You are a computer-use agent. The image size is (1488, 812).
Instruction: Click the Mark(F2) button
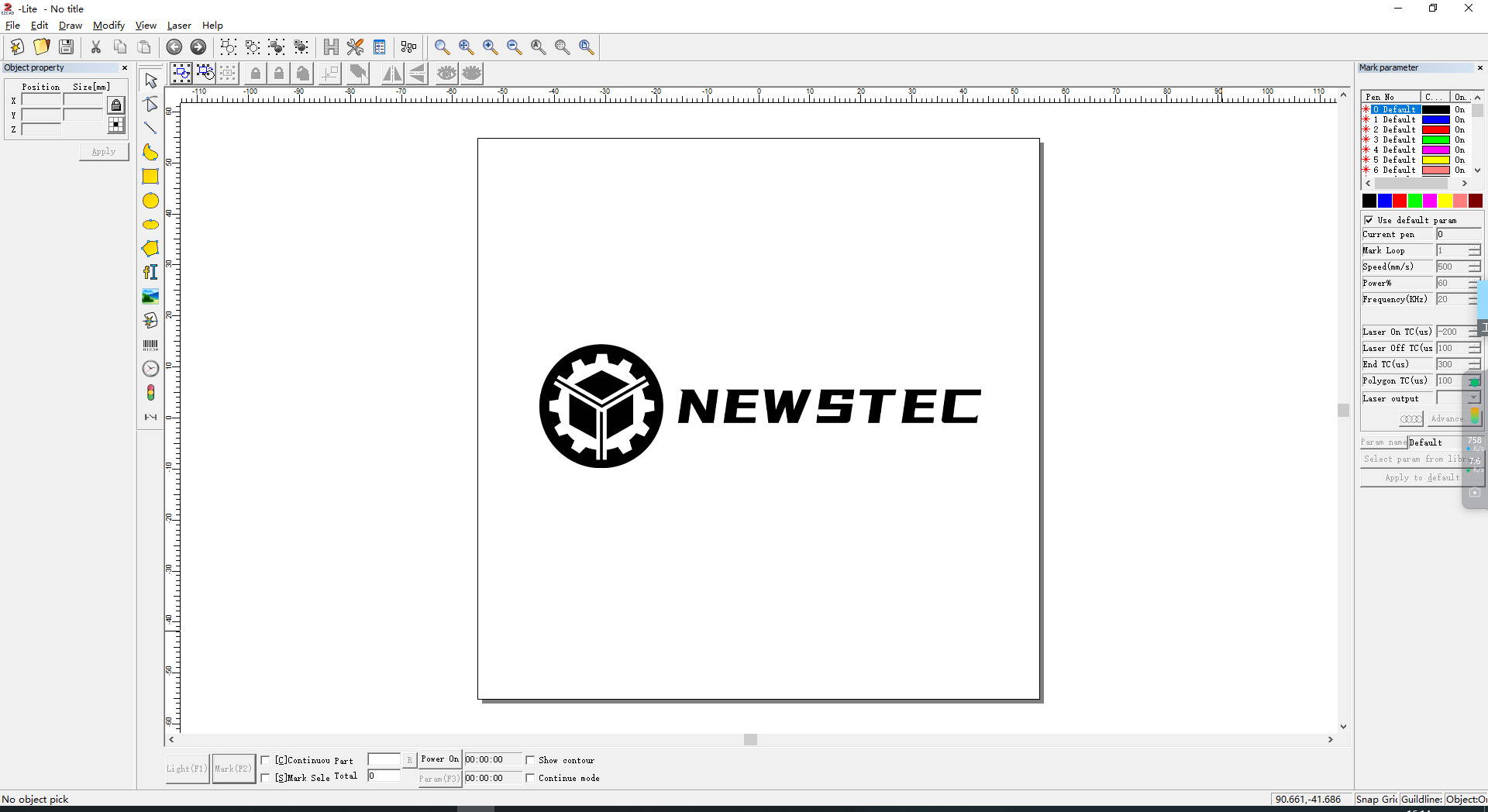coord(234,769)
